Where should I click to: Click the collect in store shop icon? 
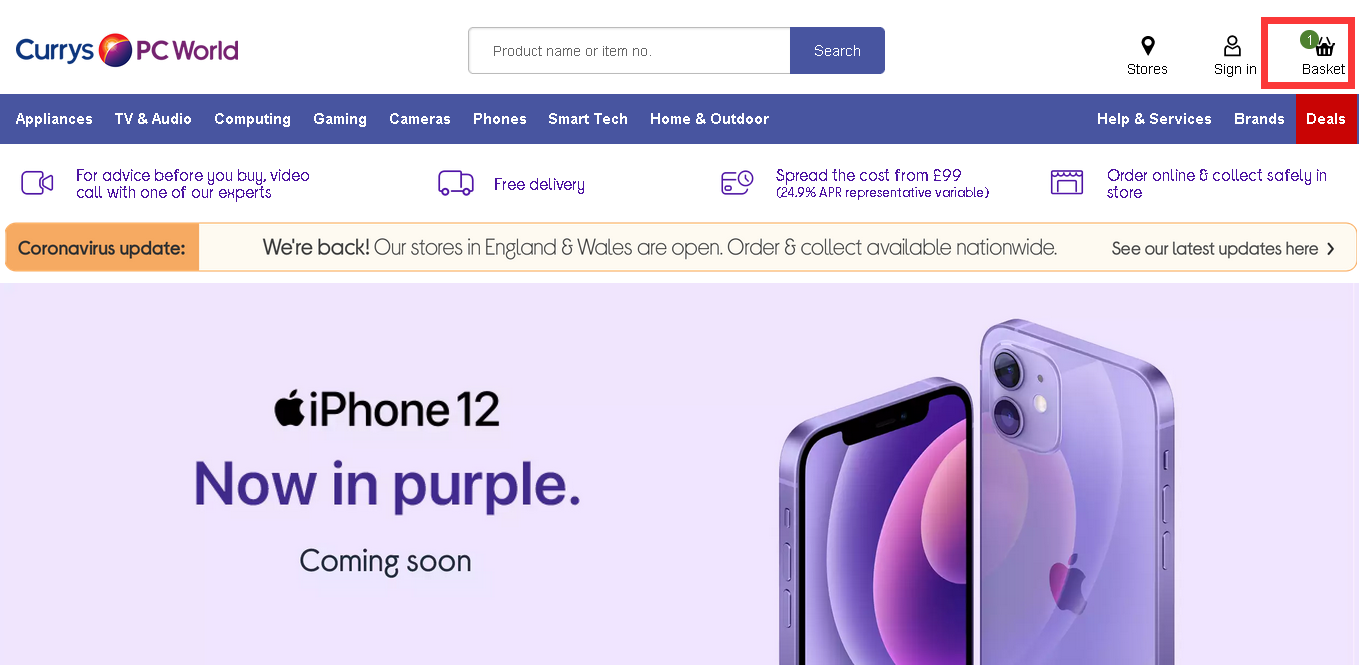1067,182
